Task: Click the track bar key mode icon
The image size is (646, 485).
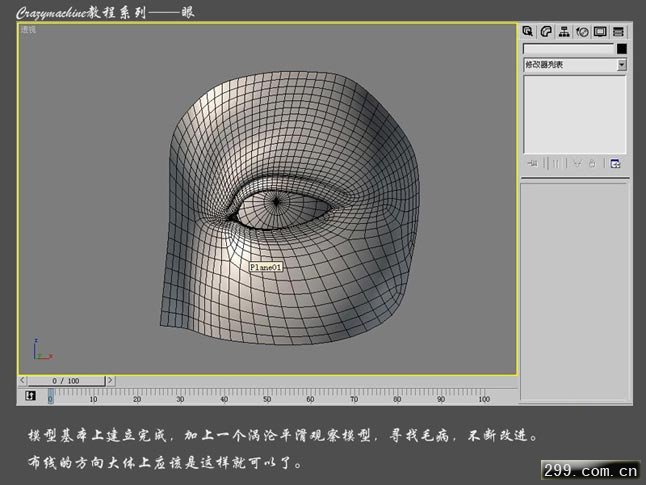Action: pos(30,396)
